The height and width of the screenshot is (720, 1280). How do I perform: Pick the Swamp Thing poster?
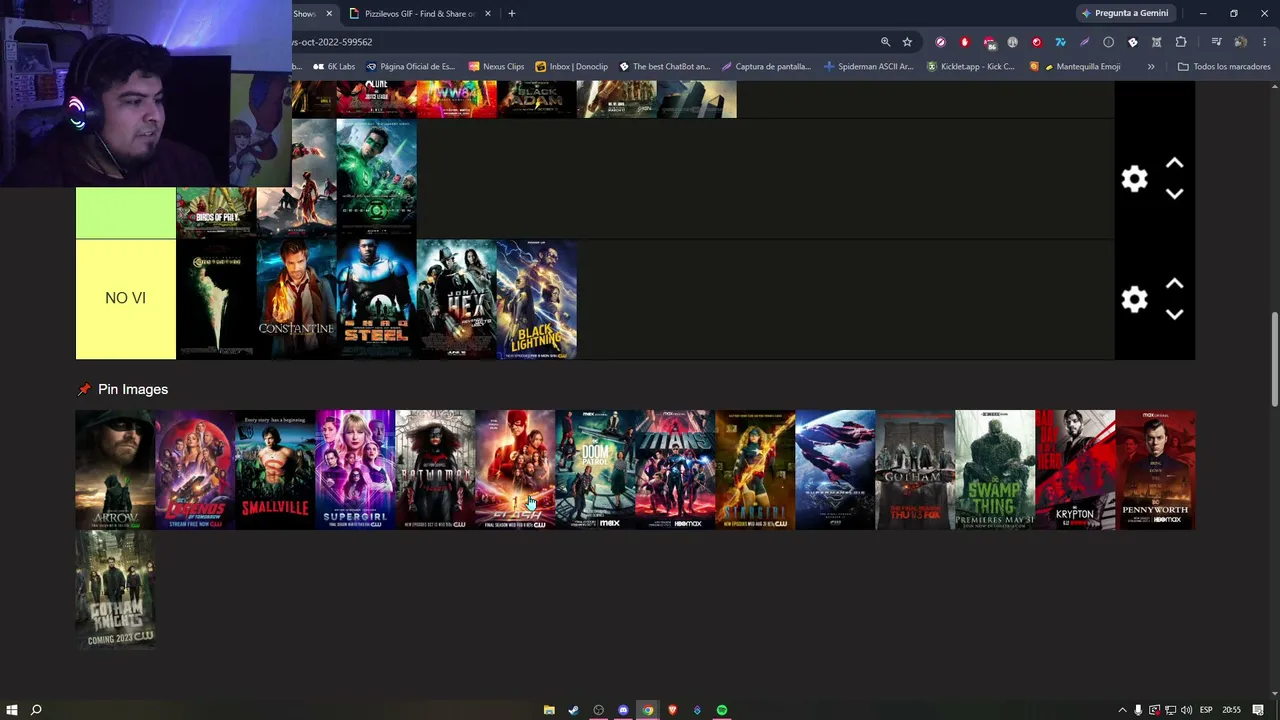pos(995,470)
